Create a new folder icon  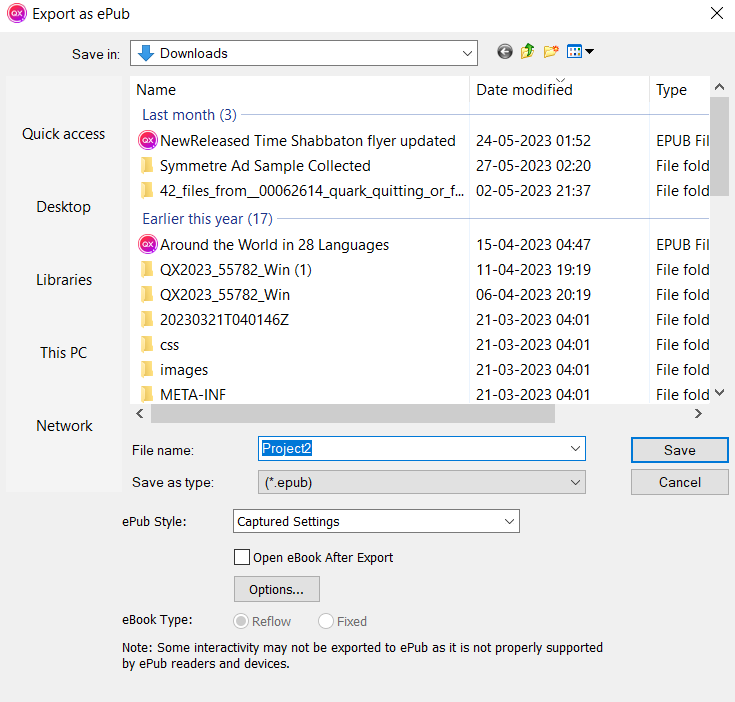click(x=551, y=51)
